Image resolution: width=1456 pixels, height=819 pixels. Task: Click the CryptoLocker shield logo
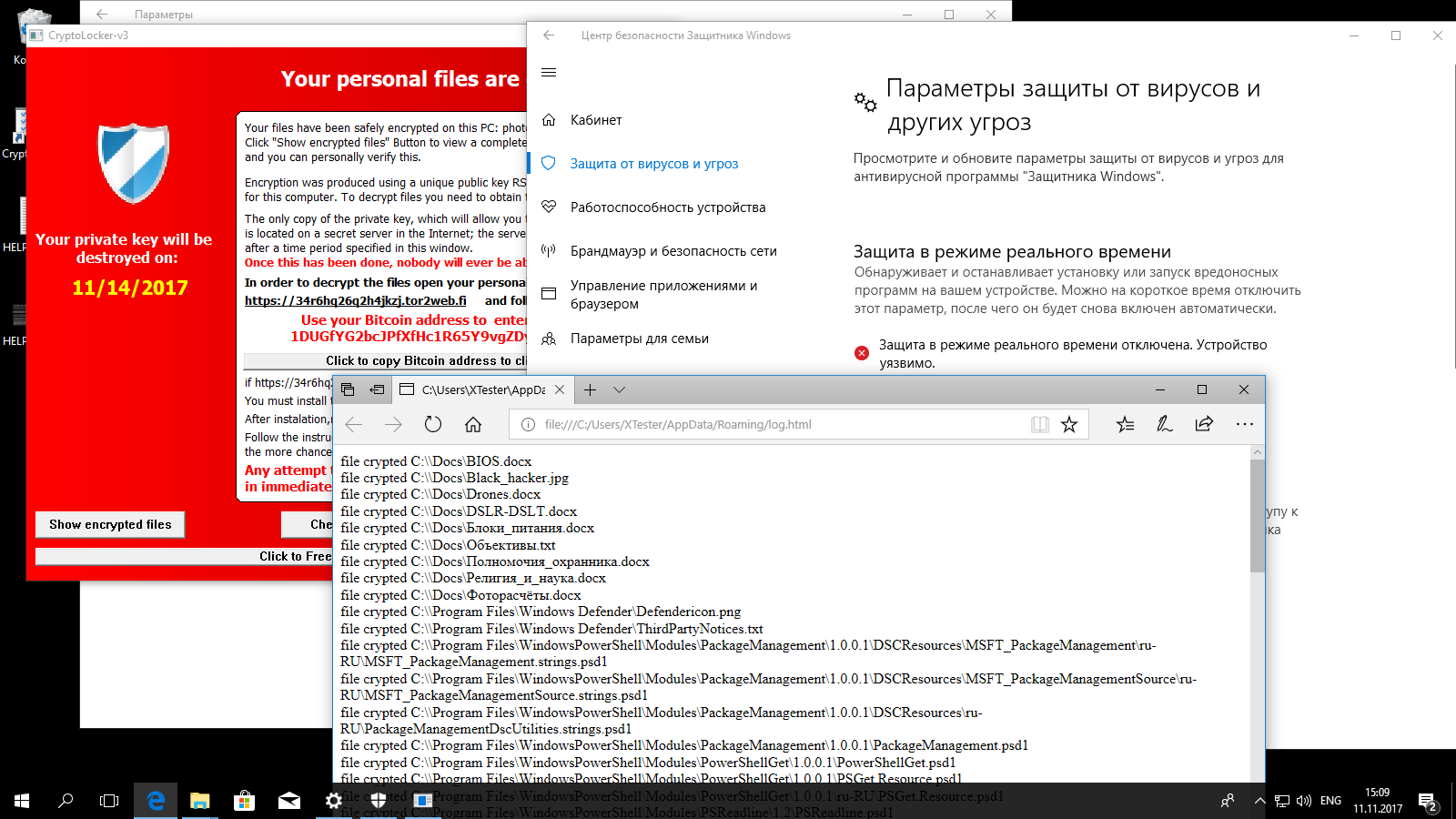coord(134,164)
